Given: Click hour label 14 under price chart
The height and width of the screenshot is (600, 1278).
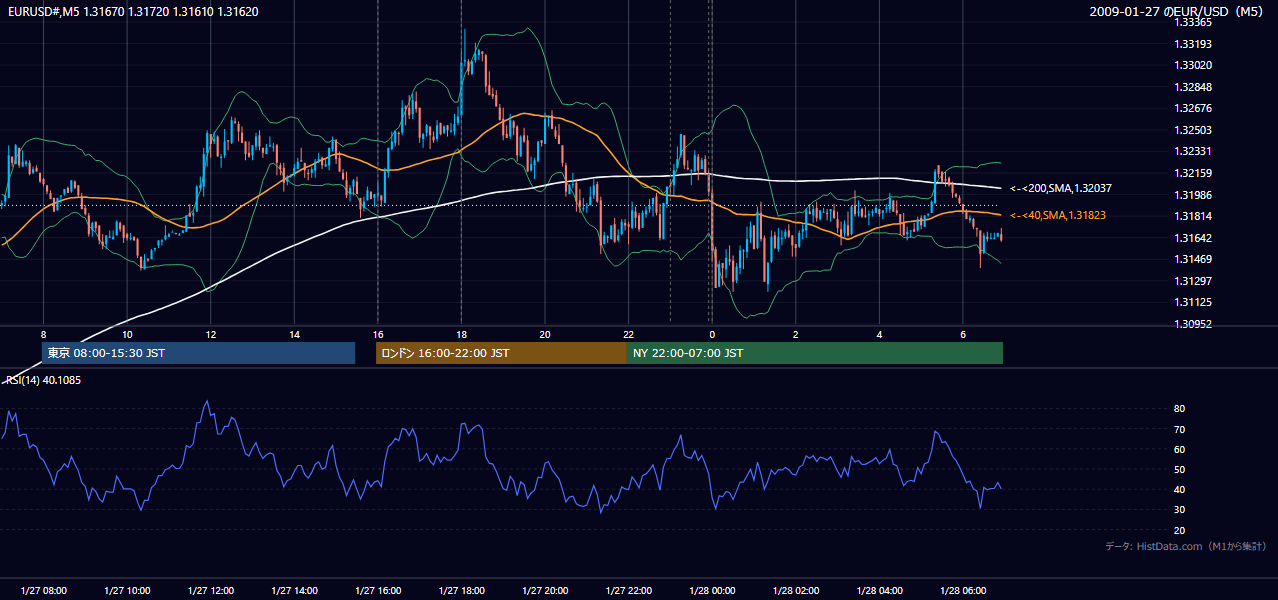Looking at the screenshot, I should tap(294, 334).
